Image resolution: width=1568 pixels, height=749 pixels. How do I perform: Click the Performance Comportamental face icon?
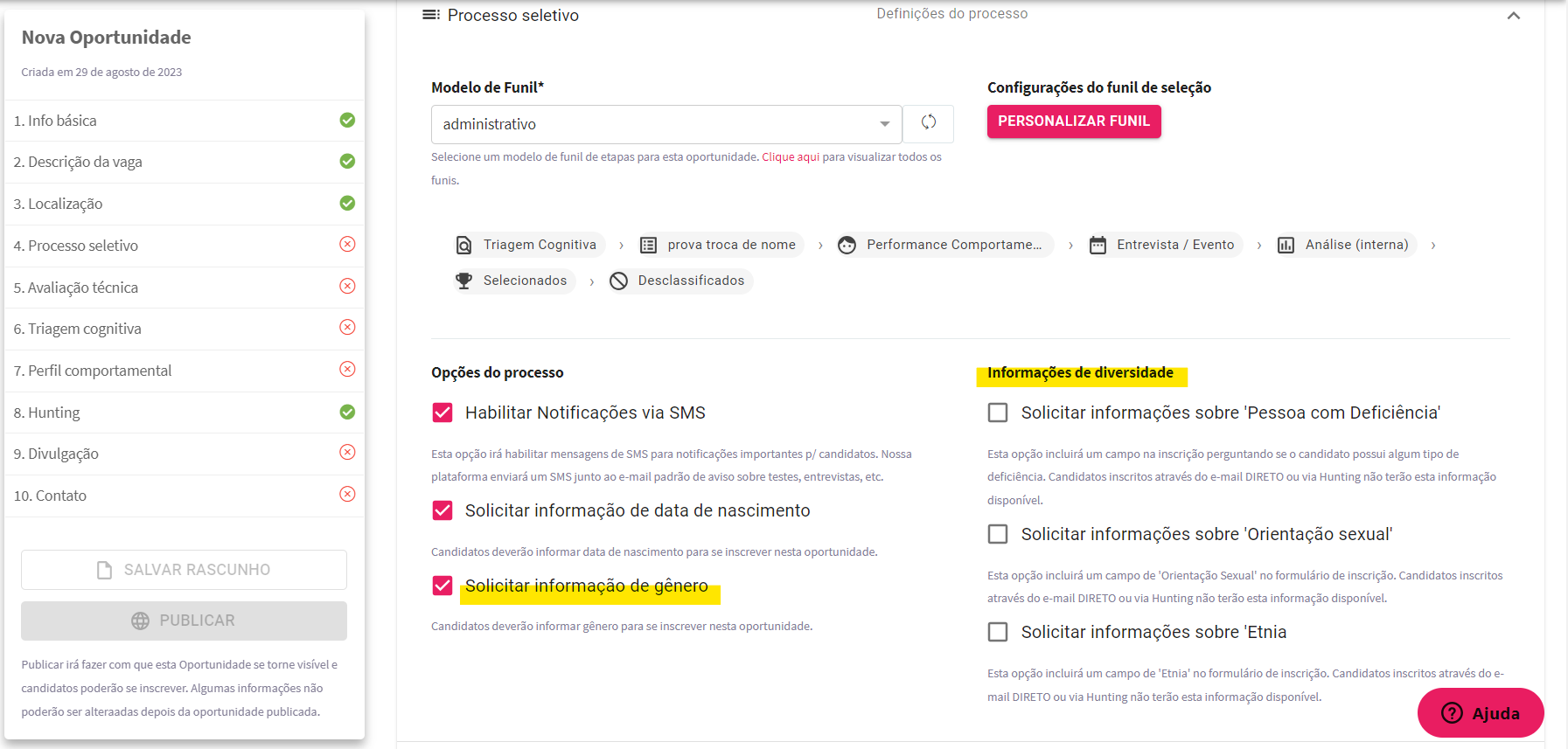pos(847,246)
